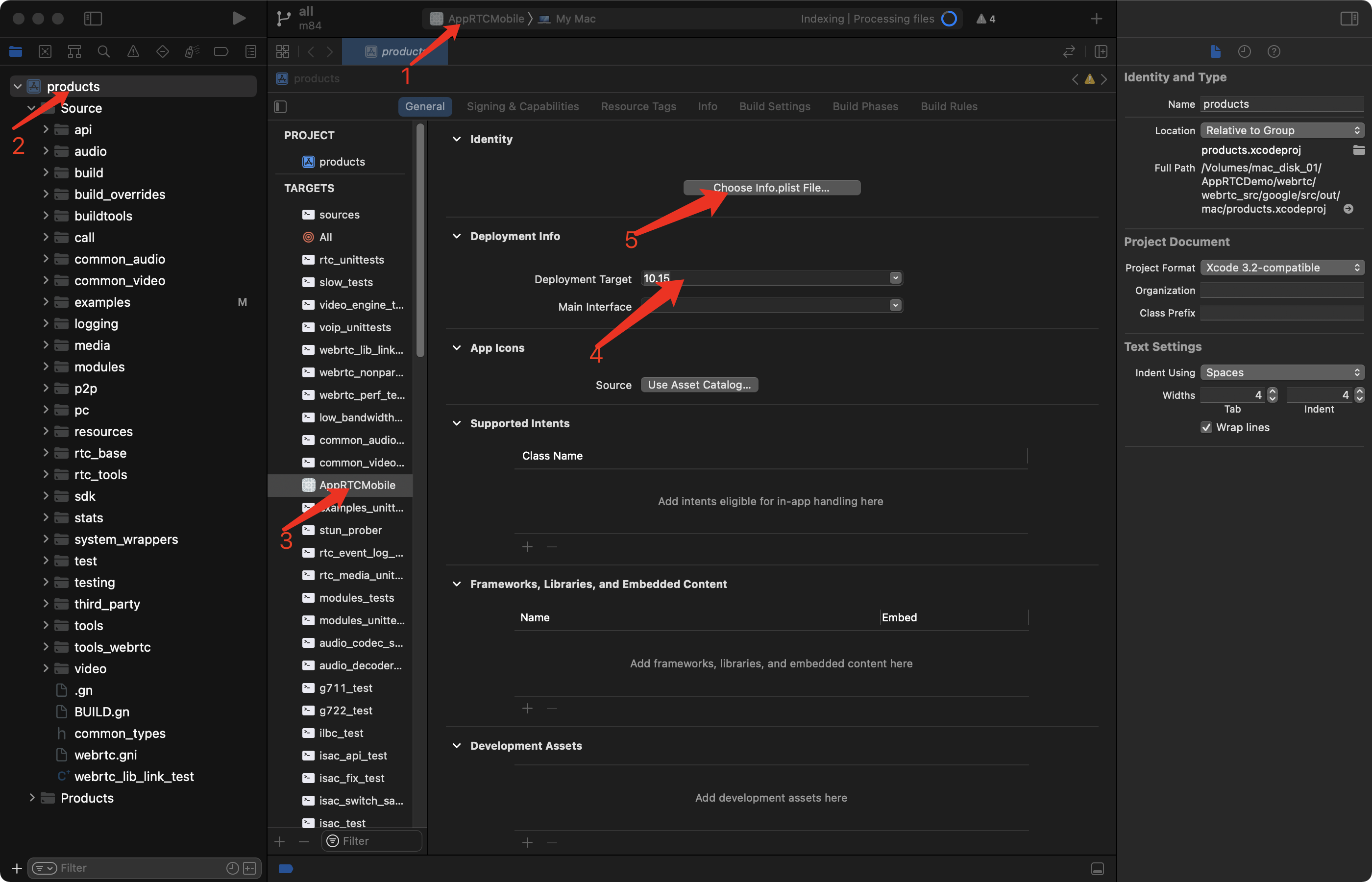Image resolution: width=1372 pixels, height=882 pixels.
Task: Reveal project location folder icon in inspector
Action: 1359,150
